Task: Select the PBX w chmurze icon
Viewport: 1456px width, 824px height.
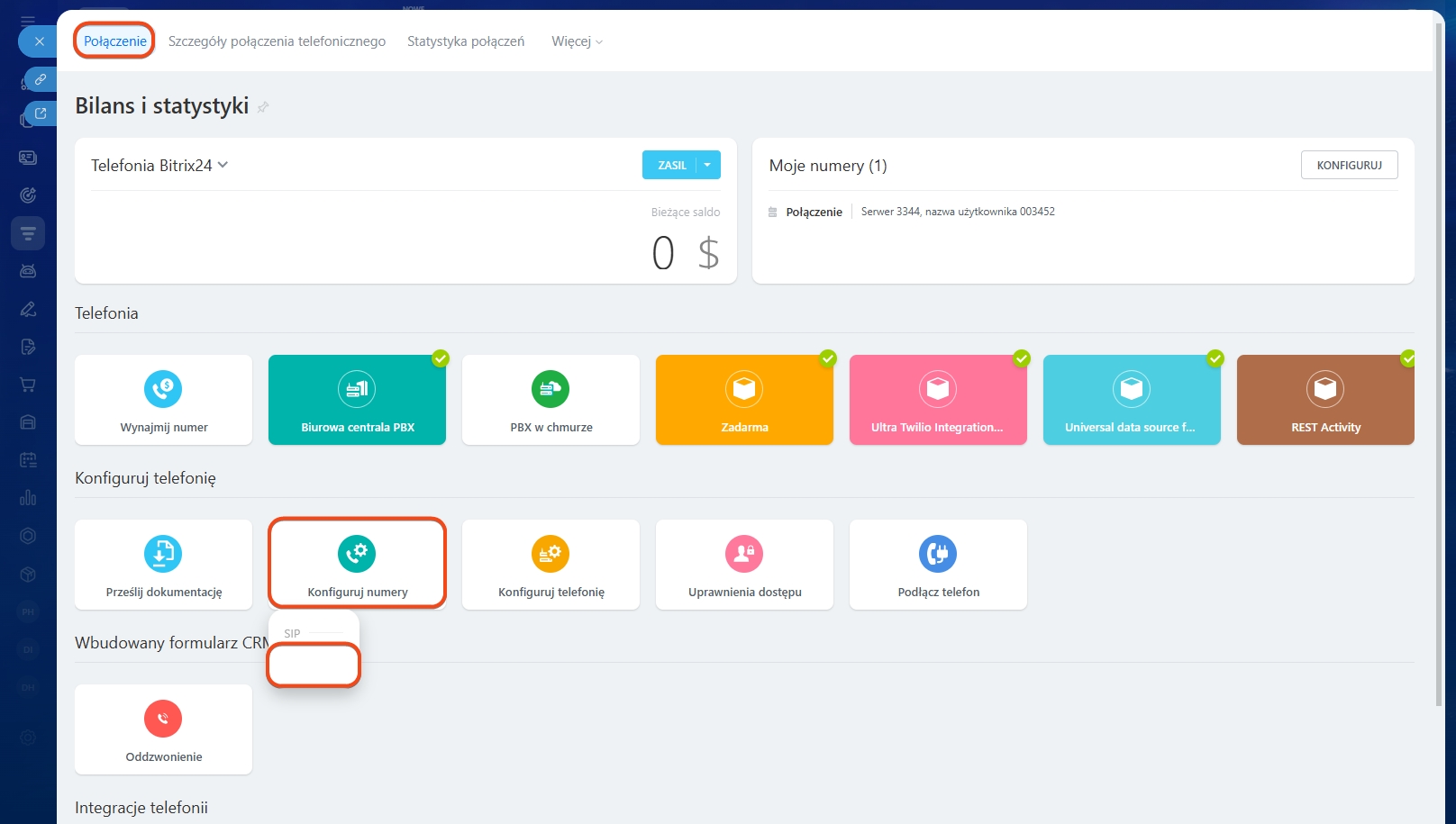Action: pyautogui.click(x=551, y=389)
